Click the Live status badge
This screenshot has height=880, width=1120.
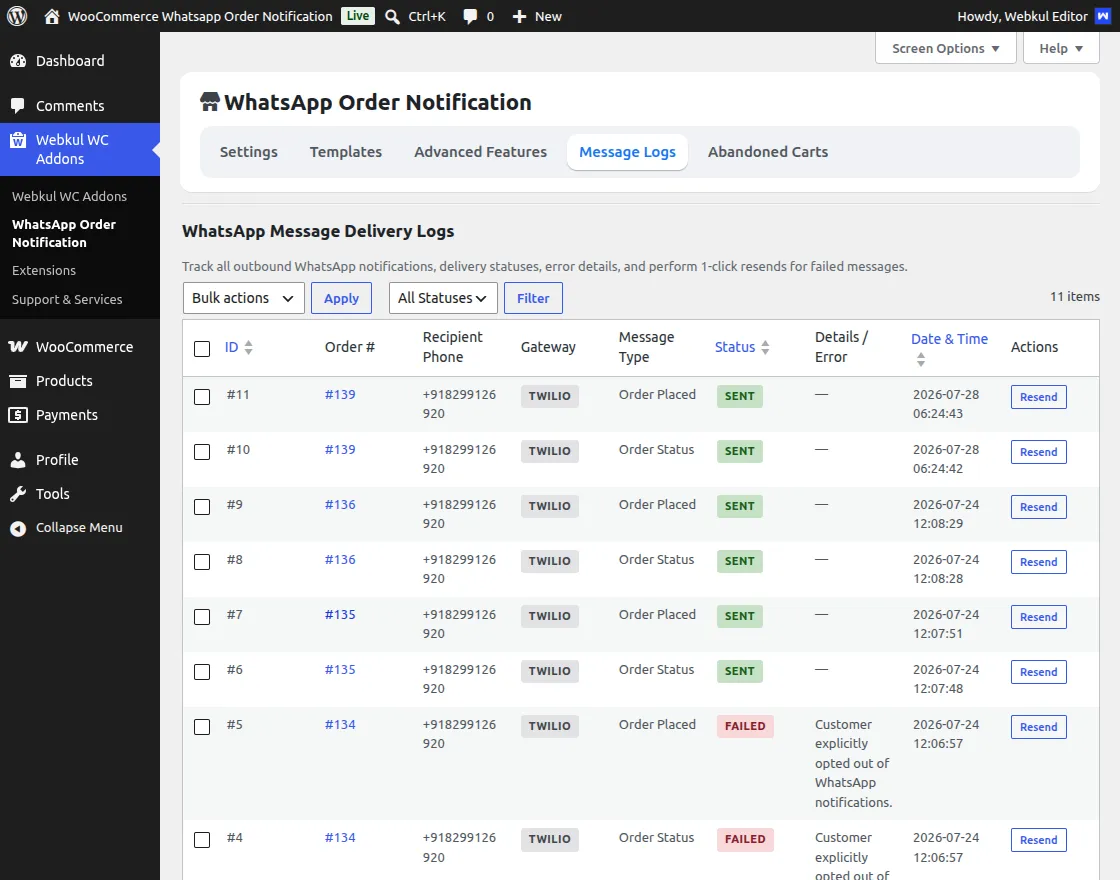(x=358, y=16)
